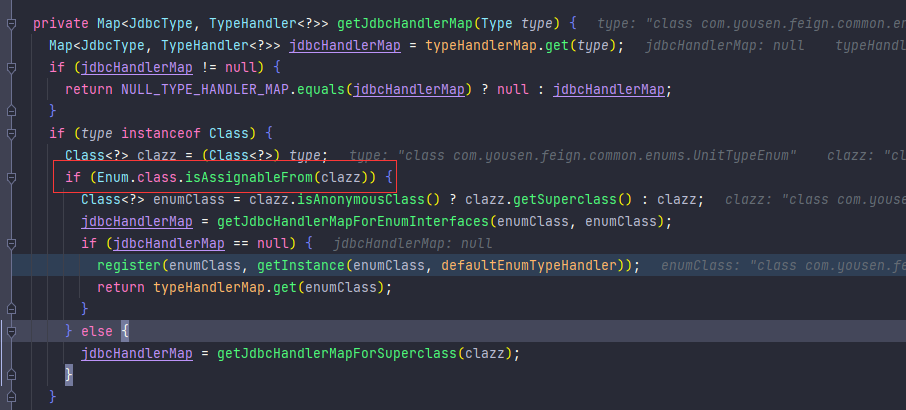Click the private keyword on first line

(60, 22)
